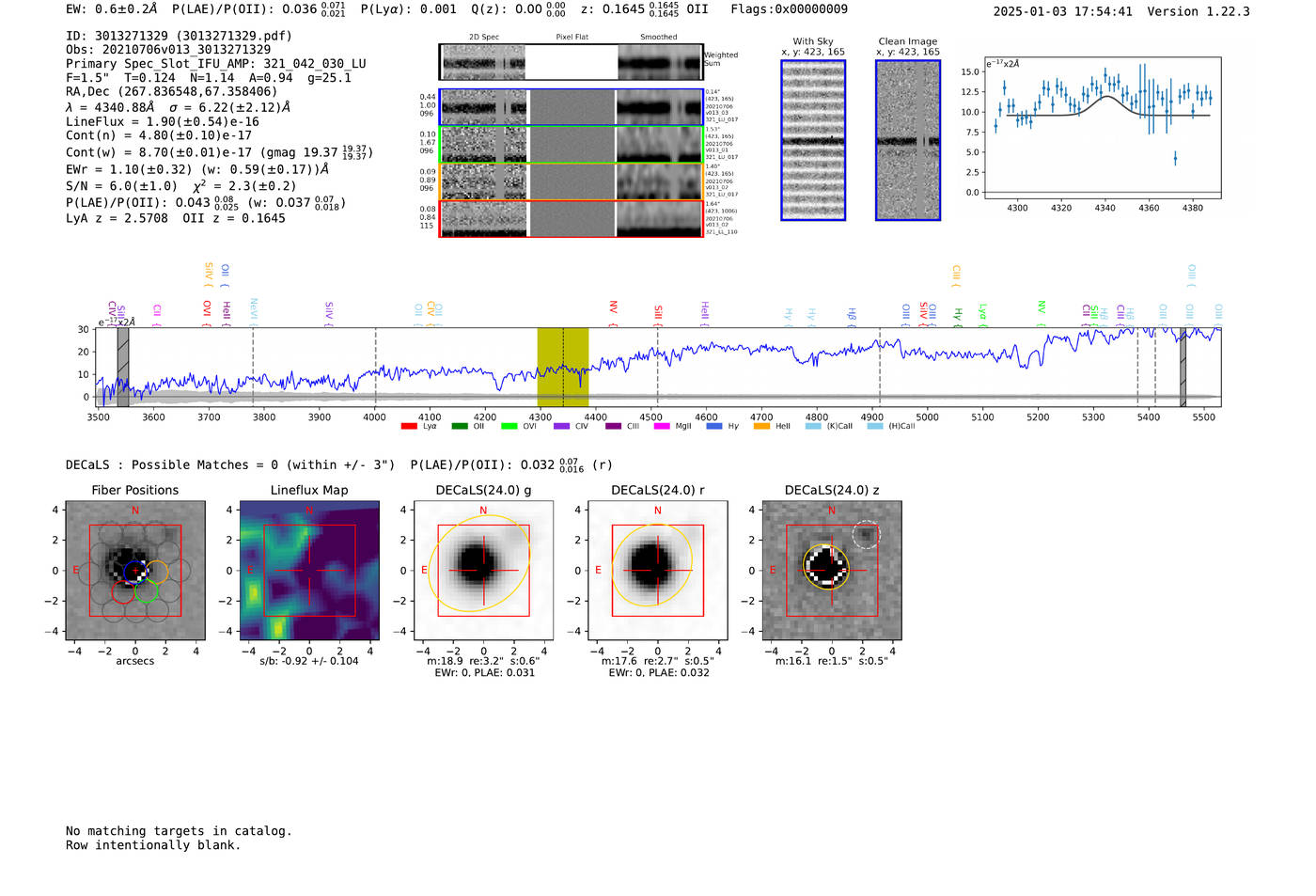Open the Lineflux Map image

click(309, 571)
